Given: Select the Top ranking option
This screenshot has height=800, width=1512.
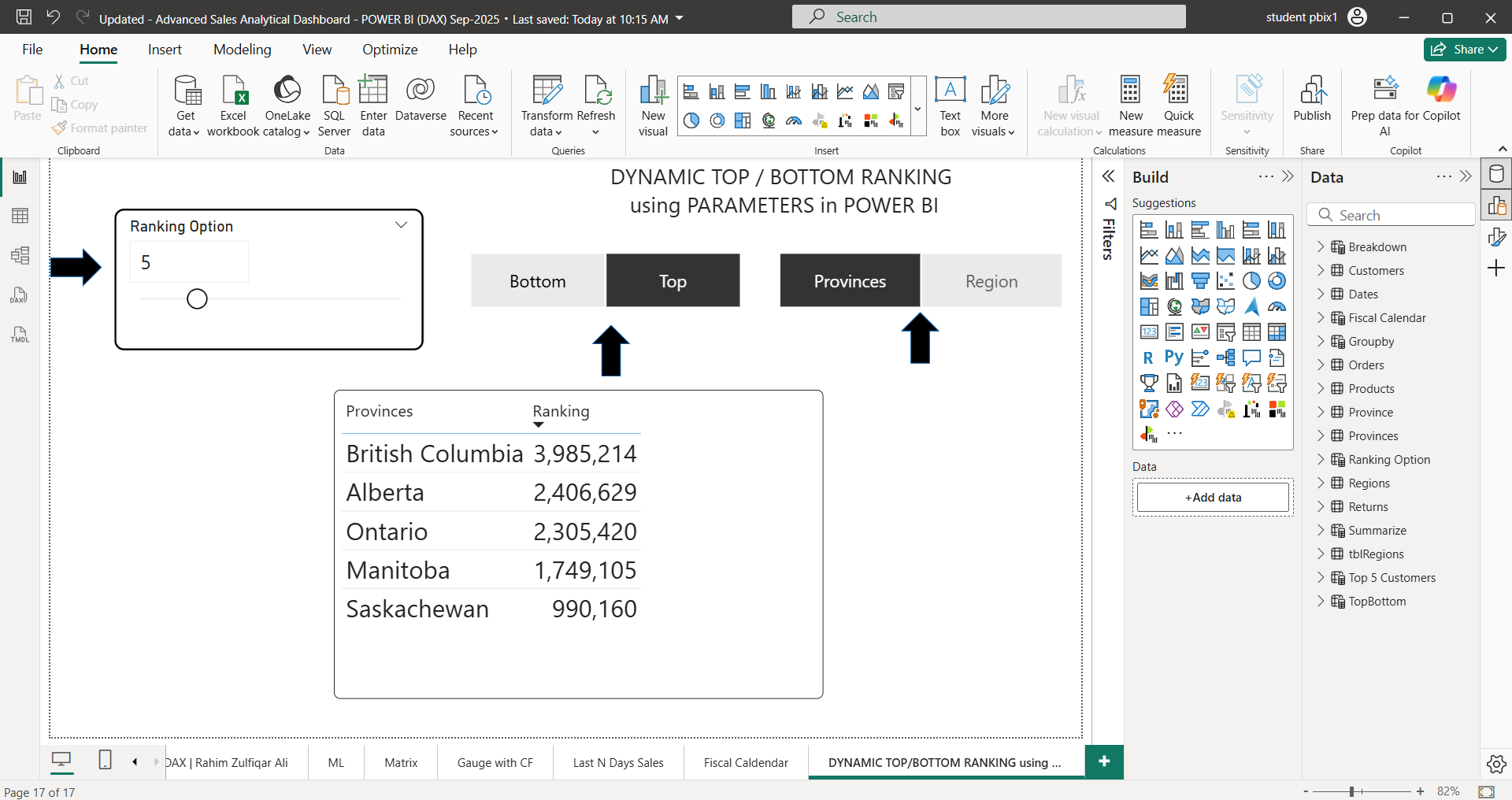Looking at the screenshot, I should (673, 280).
